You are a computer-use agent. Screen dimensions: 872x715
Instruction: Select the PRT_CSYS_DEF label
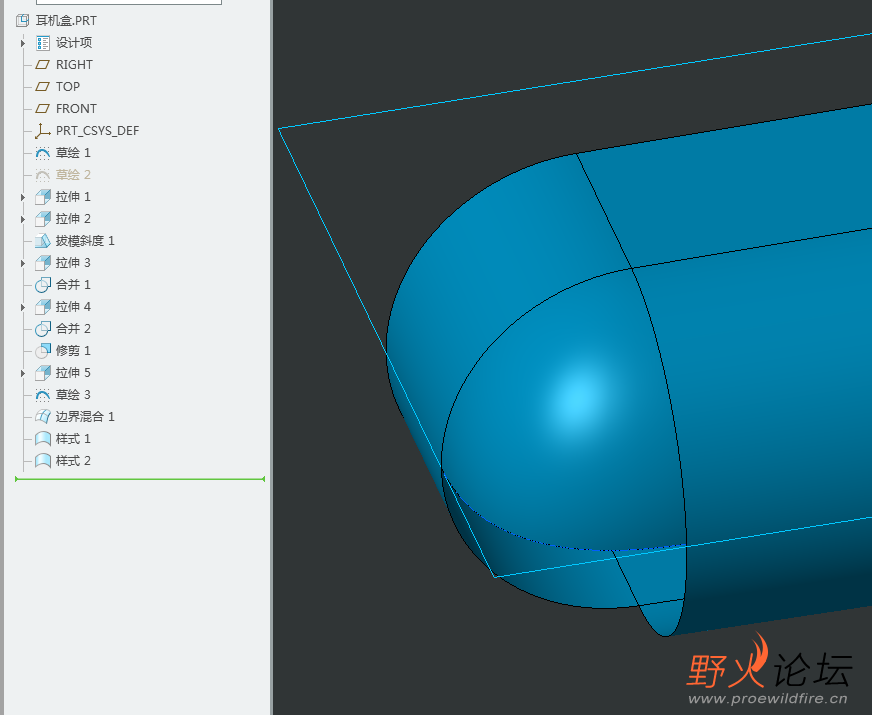(97, 131)
